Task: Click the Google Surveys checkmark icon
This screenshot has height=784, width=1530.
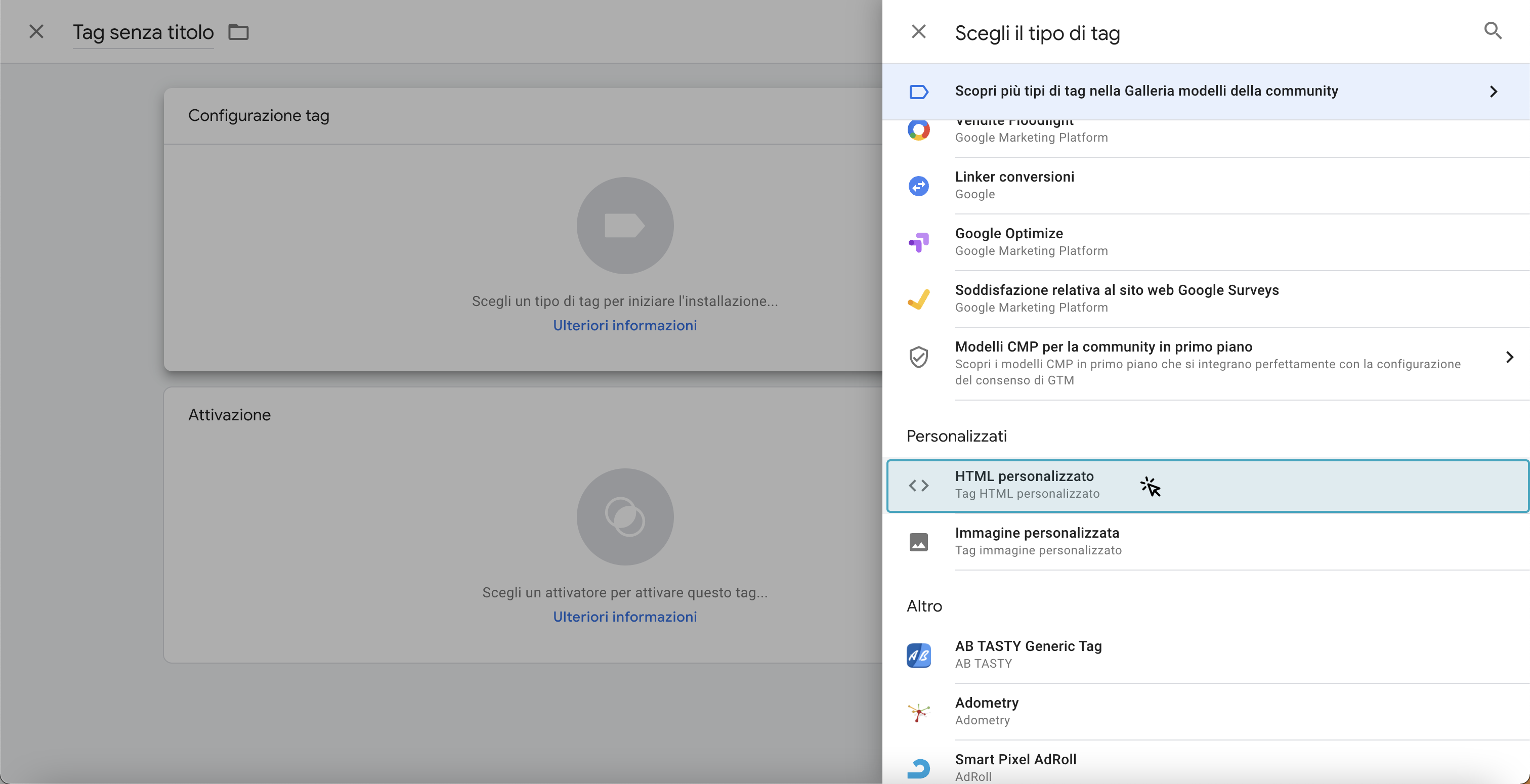Action: point(918,299)
